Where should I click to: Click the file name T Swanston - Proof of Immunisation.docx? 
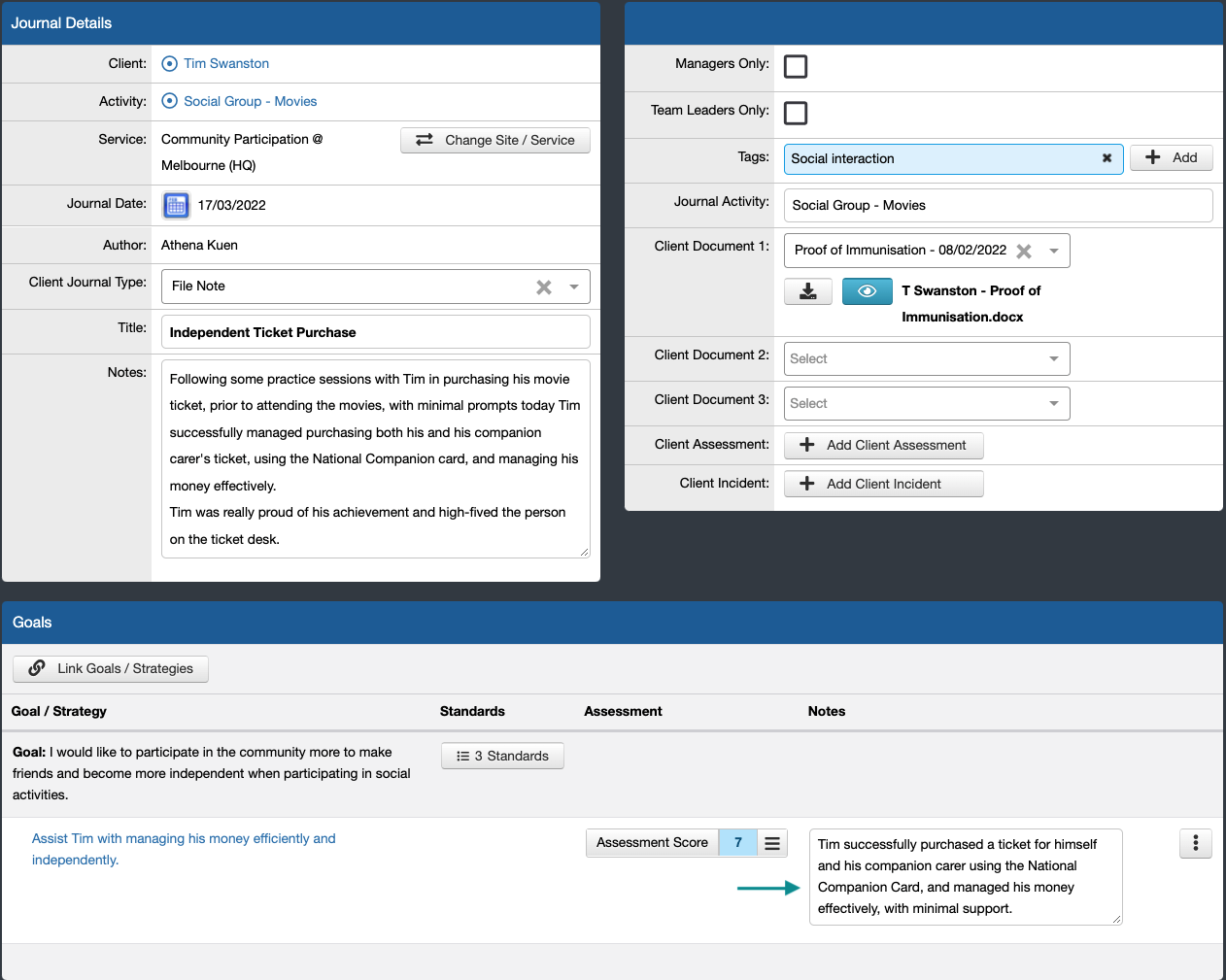tap(971, 303)
